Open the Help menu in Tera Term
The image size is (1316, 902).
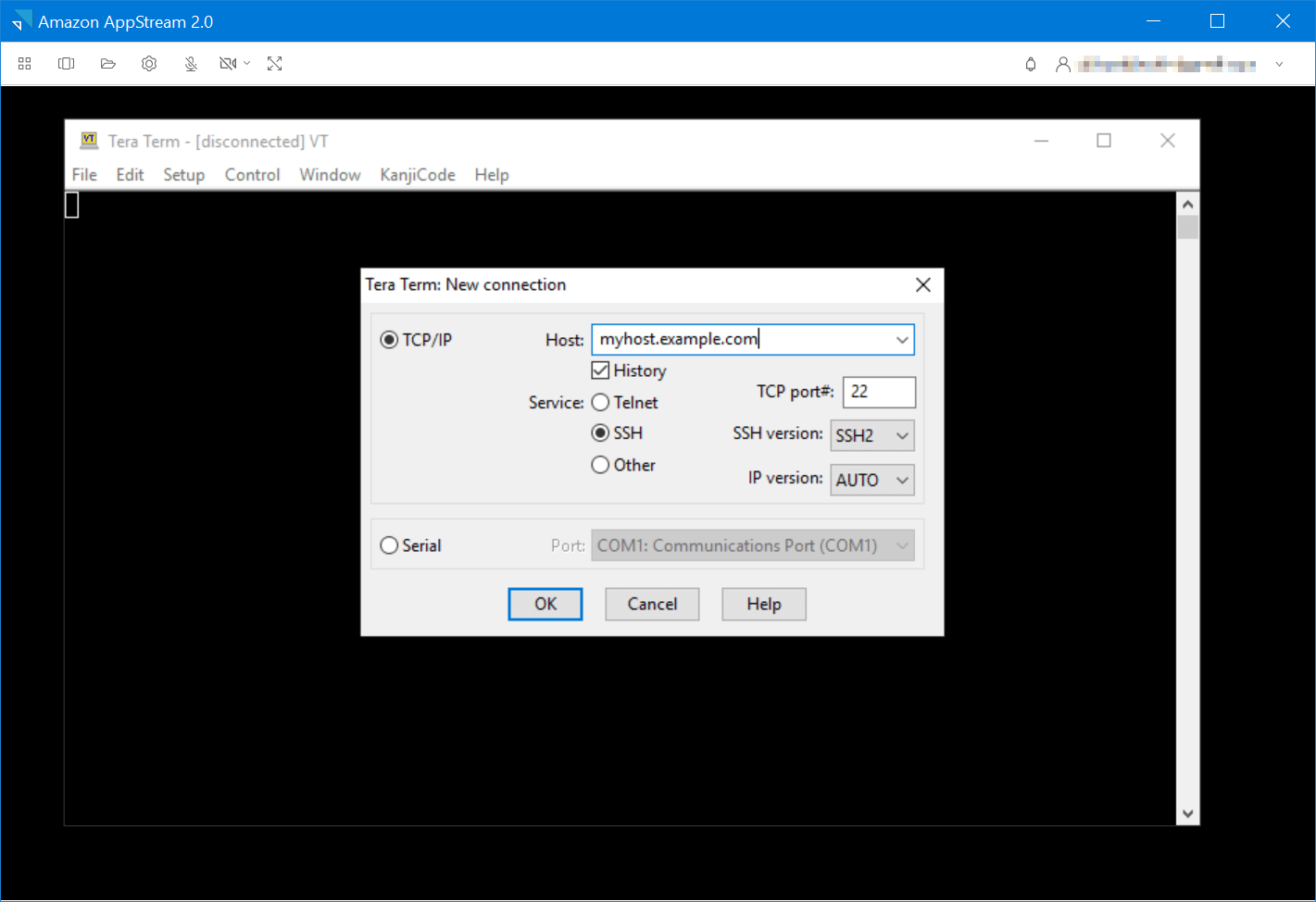pyautogui.click(x=492, y=175)
